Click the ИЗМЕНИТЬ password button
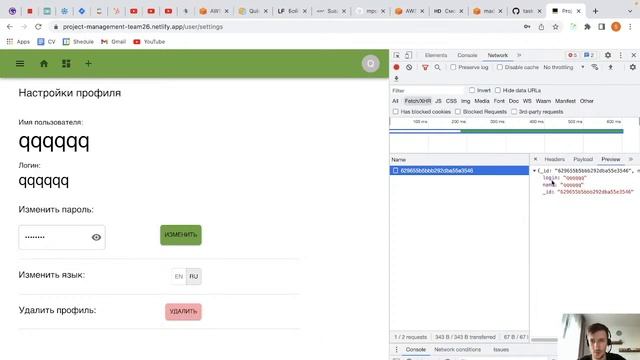 pyautogui.click(x=181, y=235)
